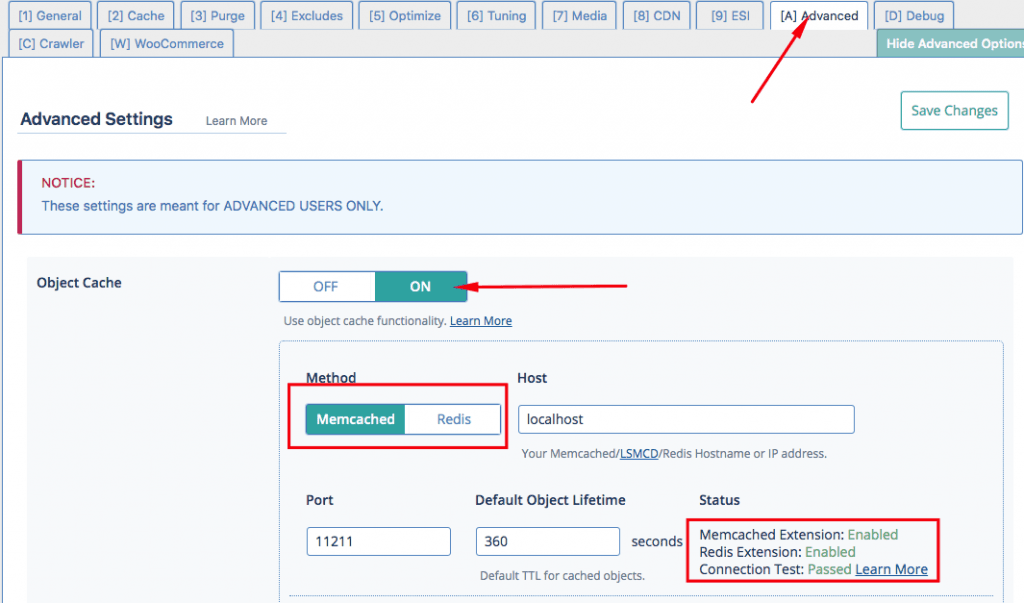Open the [6] Tuning tab
The width and height of the screenshot is (1024, 603).
pos(496,16)
